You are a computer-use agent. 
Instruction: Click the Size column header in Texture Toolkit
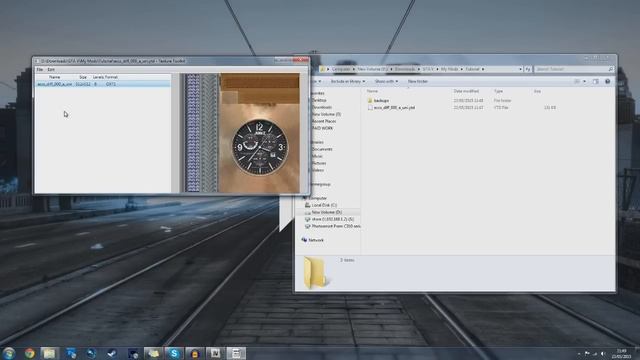click(x=83, y=77)
